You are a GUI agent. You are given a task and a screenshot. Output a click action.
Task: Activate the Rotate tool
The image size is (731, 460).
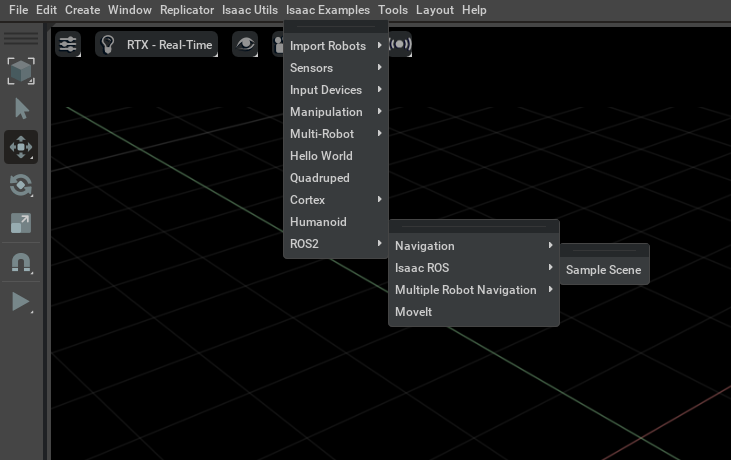point(21,185)
